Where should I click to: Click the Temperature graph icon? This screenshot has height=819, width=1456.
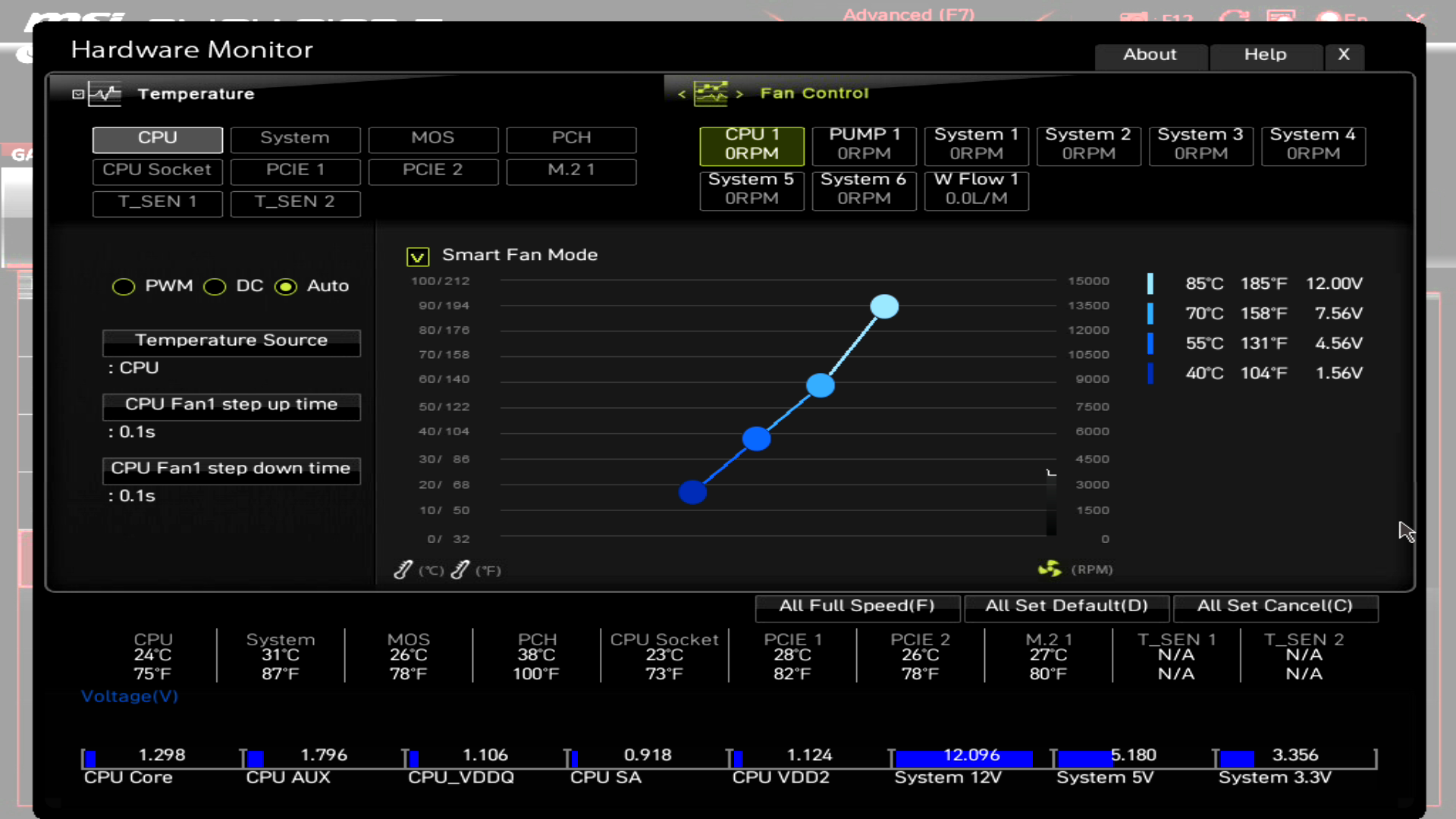(105, 94)
